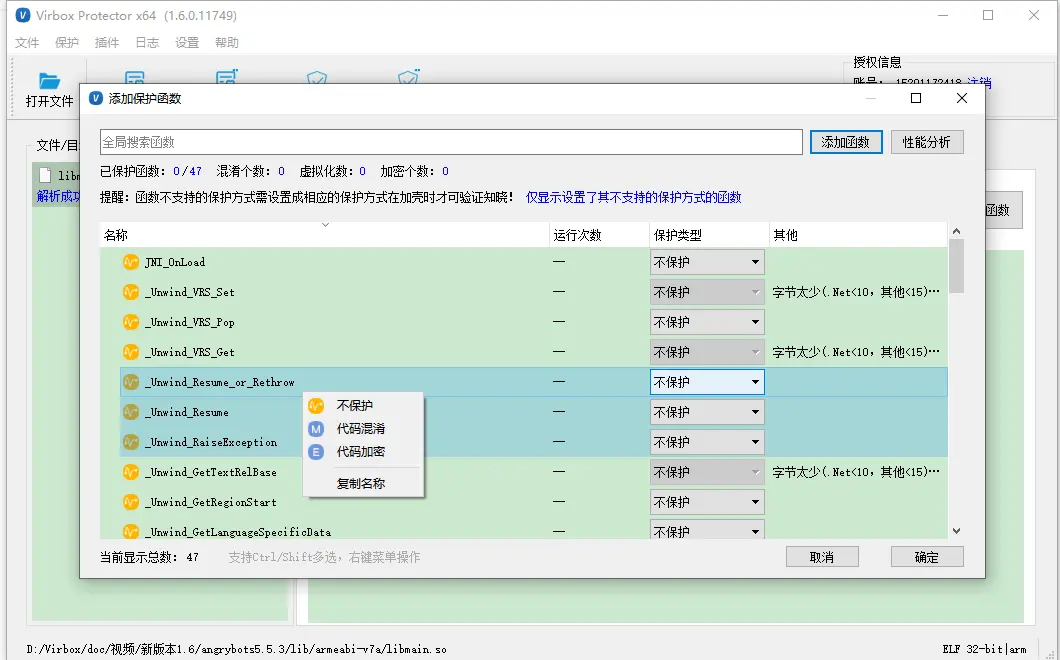This screenshot has width=1060, height=660.
Task: Click the 仅显示设置了其不支持的保护方式的函数 link
Action: [x=633, y=197]
